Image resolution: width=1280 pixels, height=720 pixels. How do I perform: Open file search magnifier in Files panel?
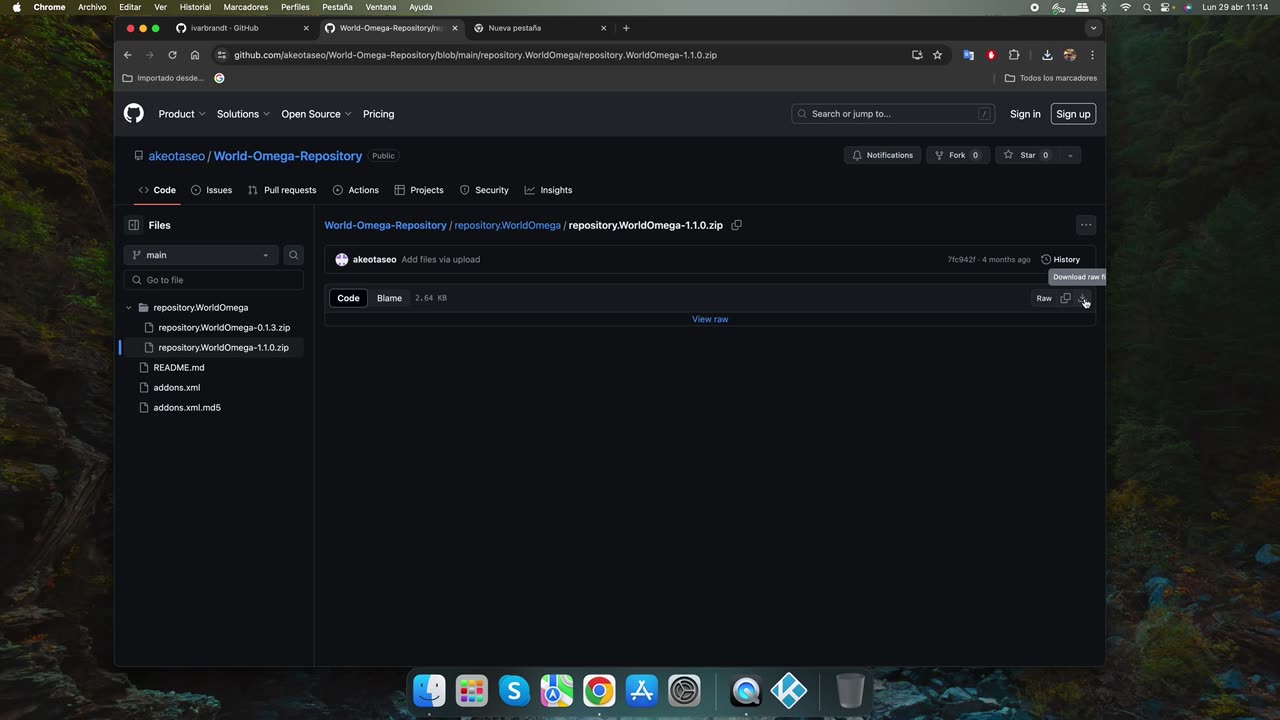[293, 255]
